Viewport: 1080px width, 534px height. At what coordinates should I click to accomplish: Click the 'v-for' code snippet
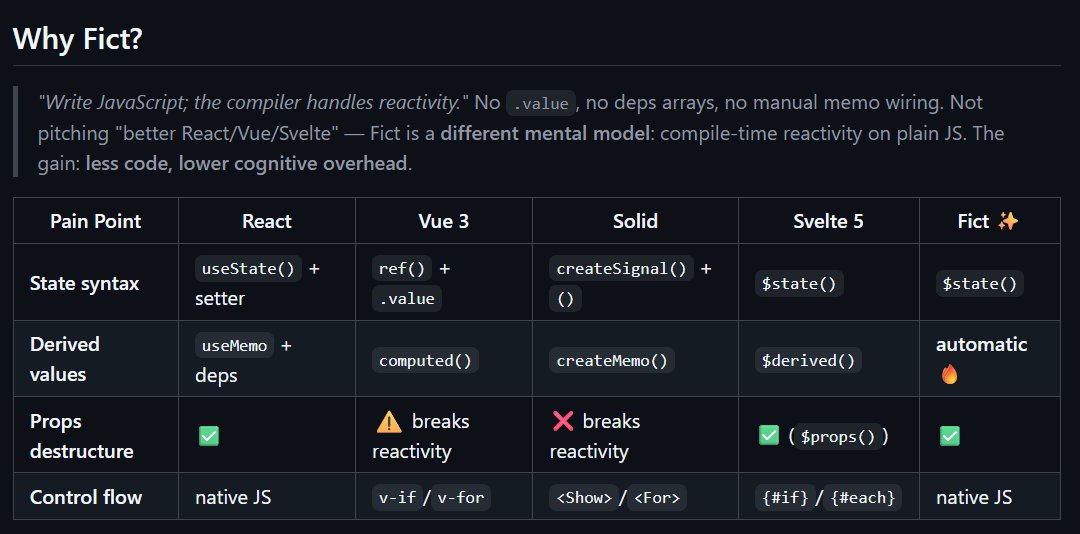(x=461, y=497)
